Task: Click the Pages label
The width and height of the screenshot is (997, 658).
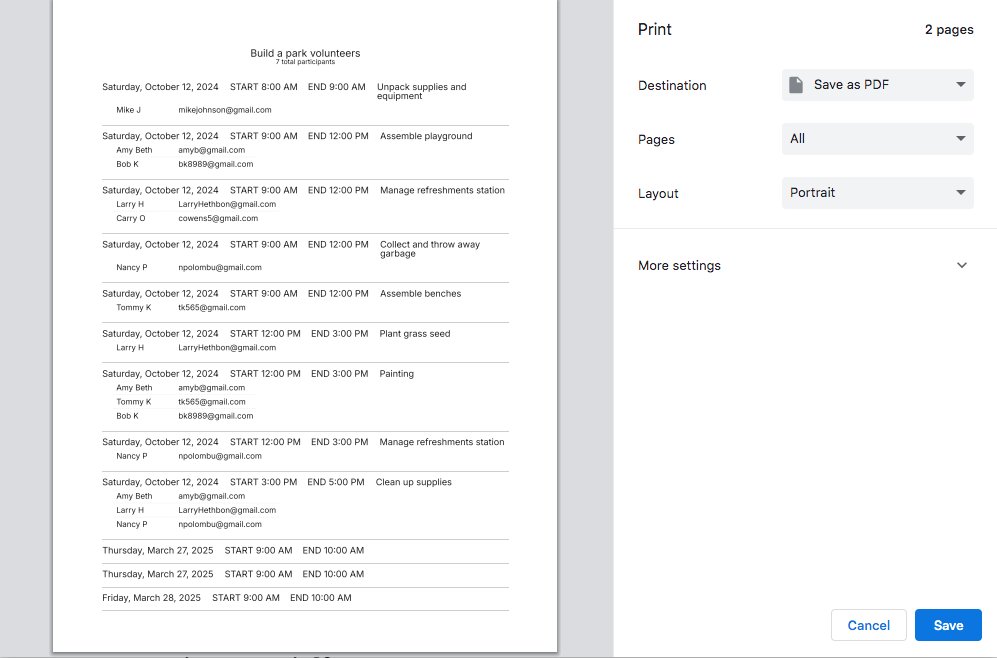Action: coord(656,139)
